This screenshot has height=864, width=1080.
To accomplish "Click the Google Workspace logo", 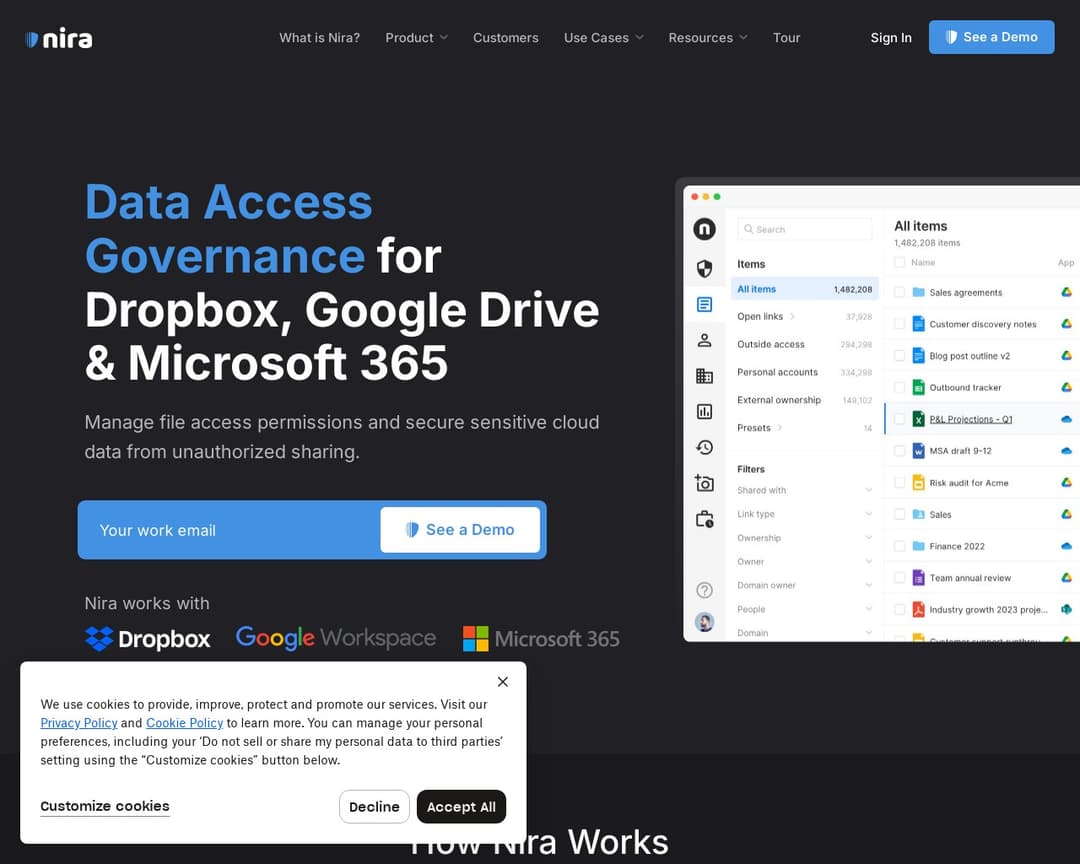I will coord(335,638).
